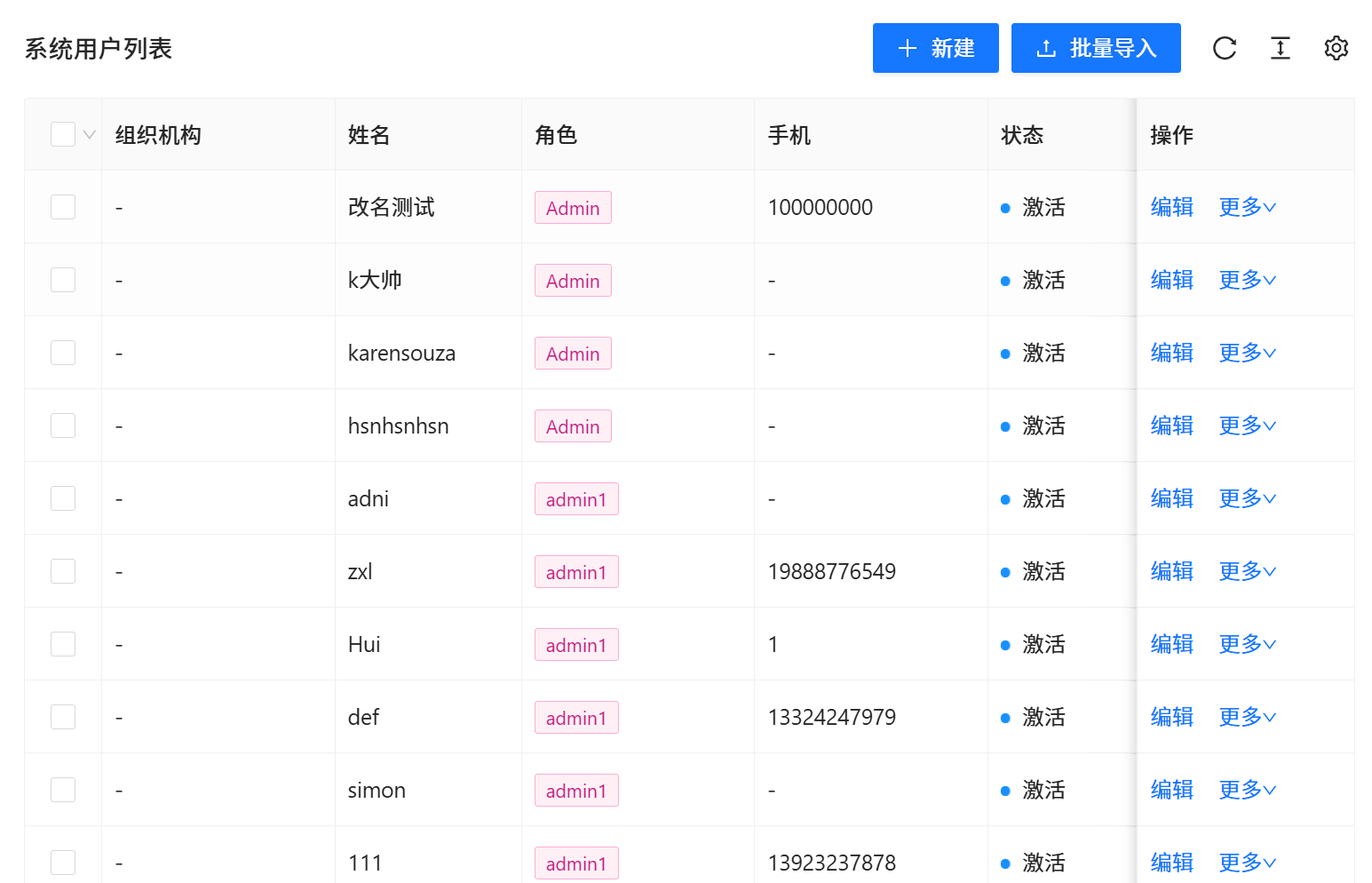Click phone number 100000000
This screenshot has height=883, width=1372.
(821, 207)
